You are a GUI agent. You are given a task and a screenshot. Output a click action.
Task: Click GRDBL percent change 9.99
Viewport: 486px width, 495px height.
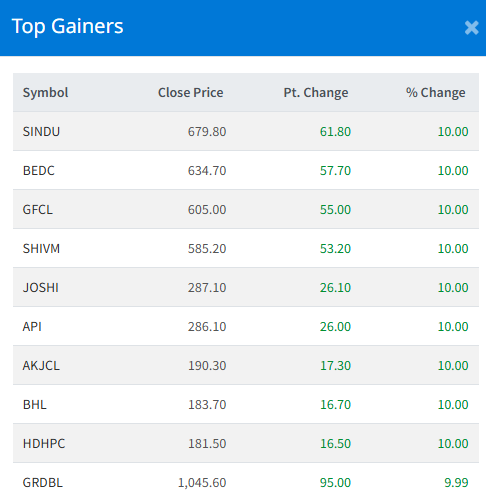pyautogui.click(x=456, y=482)
